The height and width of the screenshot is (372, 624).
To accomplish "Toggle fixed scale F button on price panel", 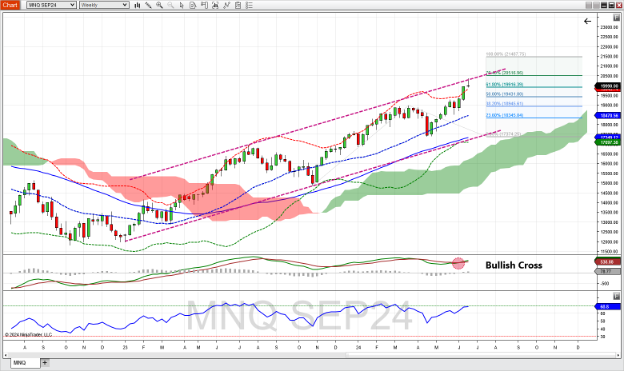I will [x=616, y=18].
